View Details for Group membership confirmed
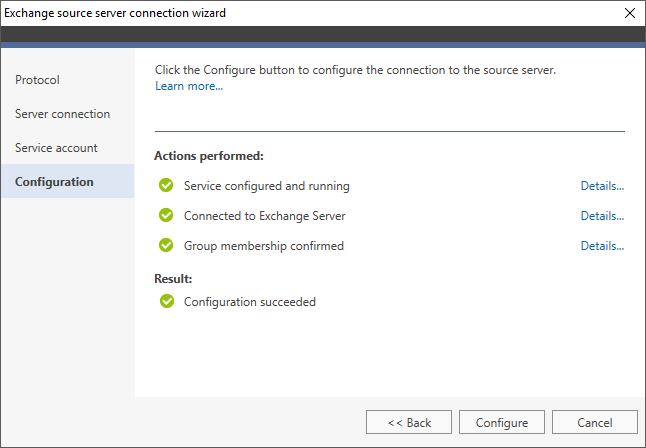 [x=602, y=246]
